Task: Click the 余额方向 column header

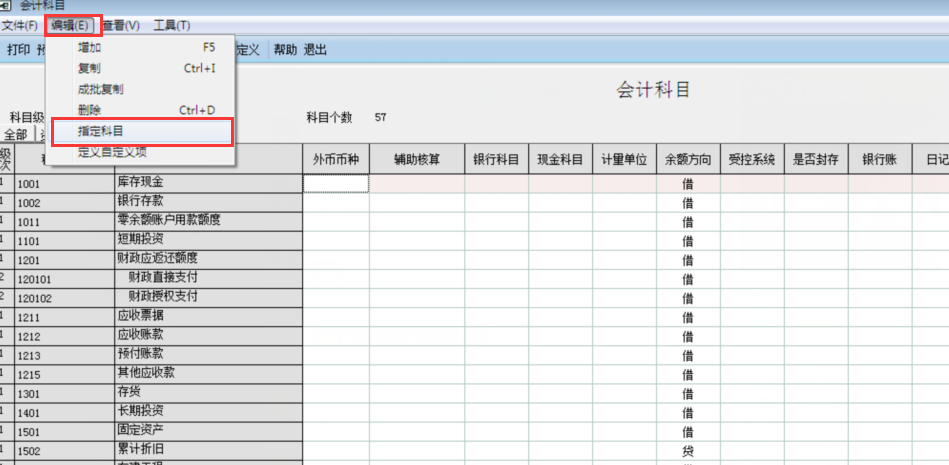Action: [688, 159]
